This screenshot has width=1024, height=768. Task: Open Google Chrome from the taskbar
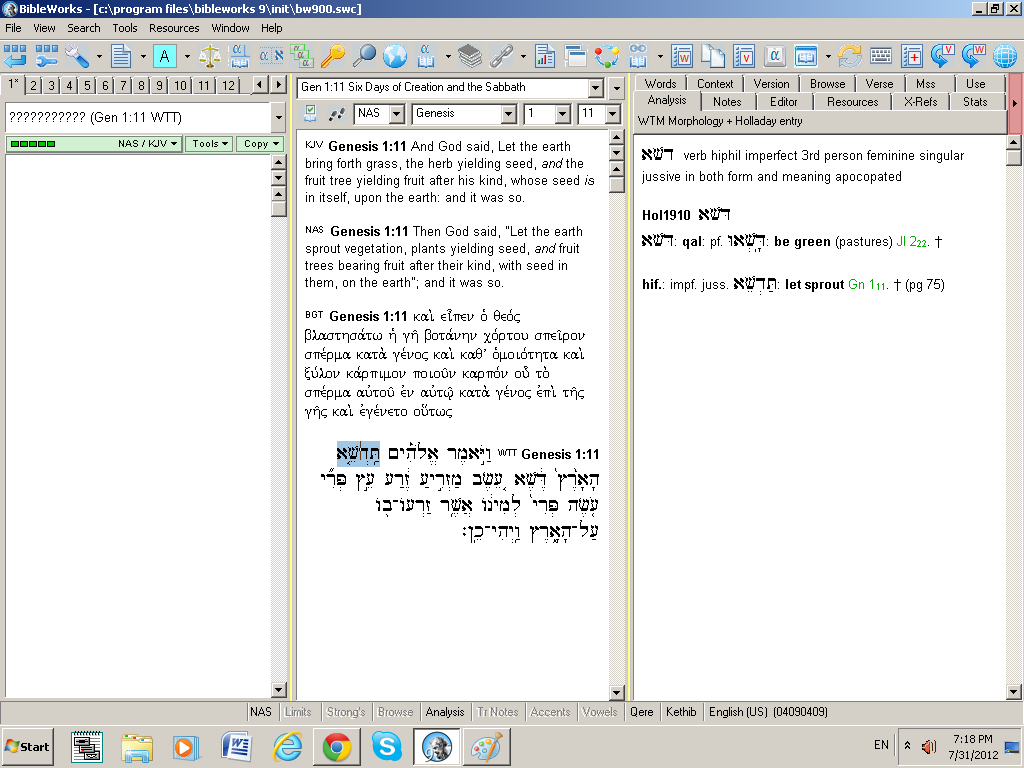coord(337,746)
